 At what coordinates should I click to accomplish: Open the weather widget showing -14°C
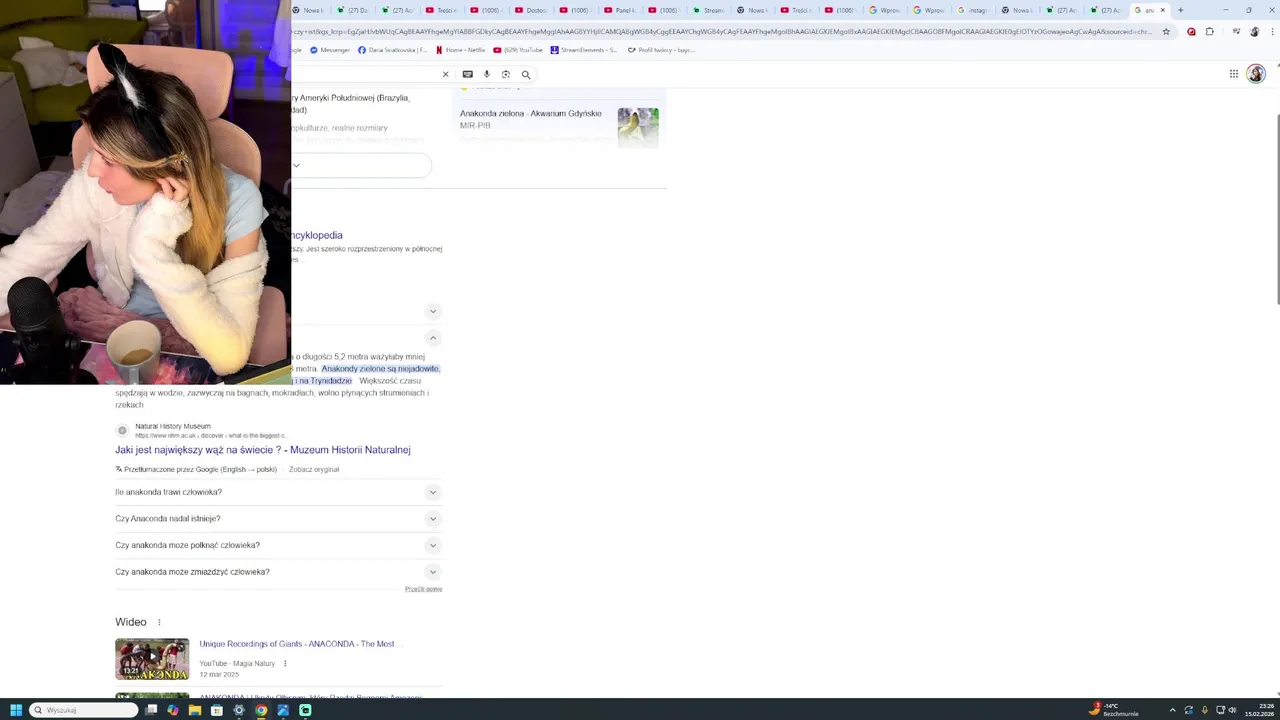[1113, 710]
